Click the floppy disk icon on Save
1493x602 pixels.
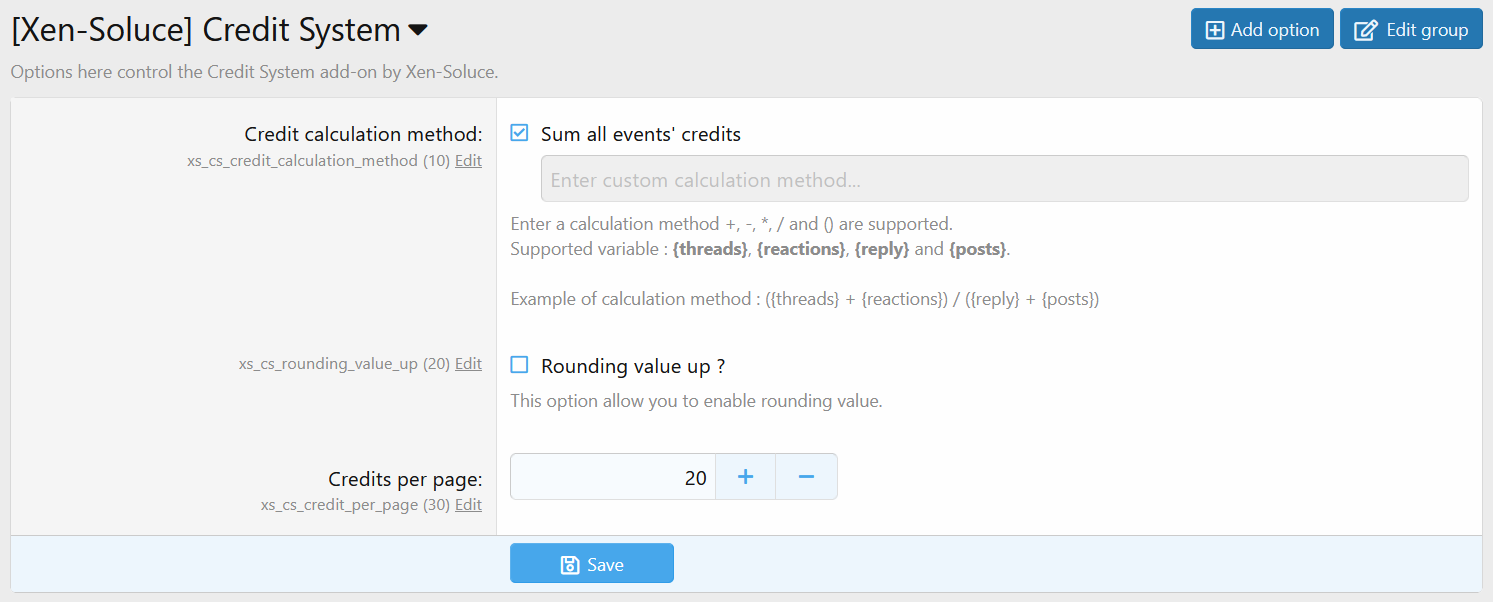coord(570,565)
